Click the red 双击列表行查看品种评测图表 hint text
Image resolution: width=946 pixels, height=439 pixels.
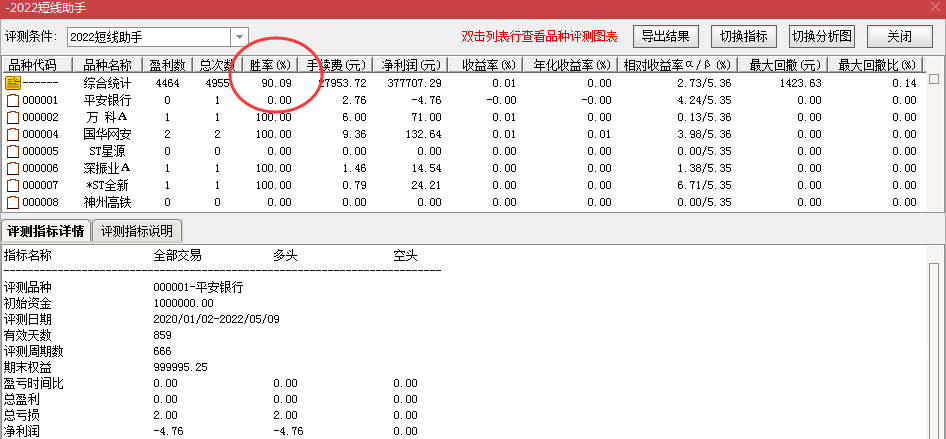[x=539, y=37]
